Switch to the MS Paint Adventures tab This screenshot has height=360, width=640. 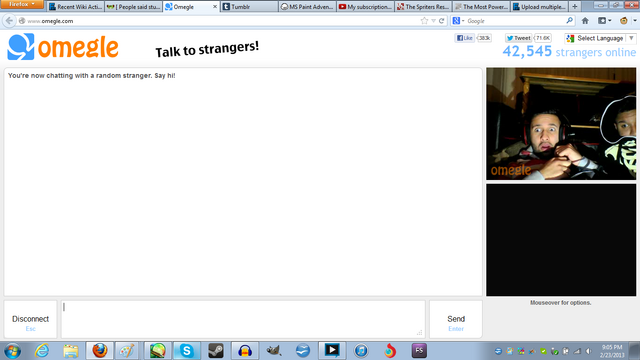point(307,7)
